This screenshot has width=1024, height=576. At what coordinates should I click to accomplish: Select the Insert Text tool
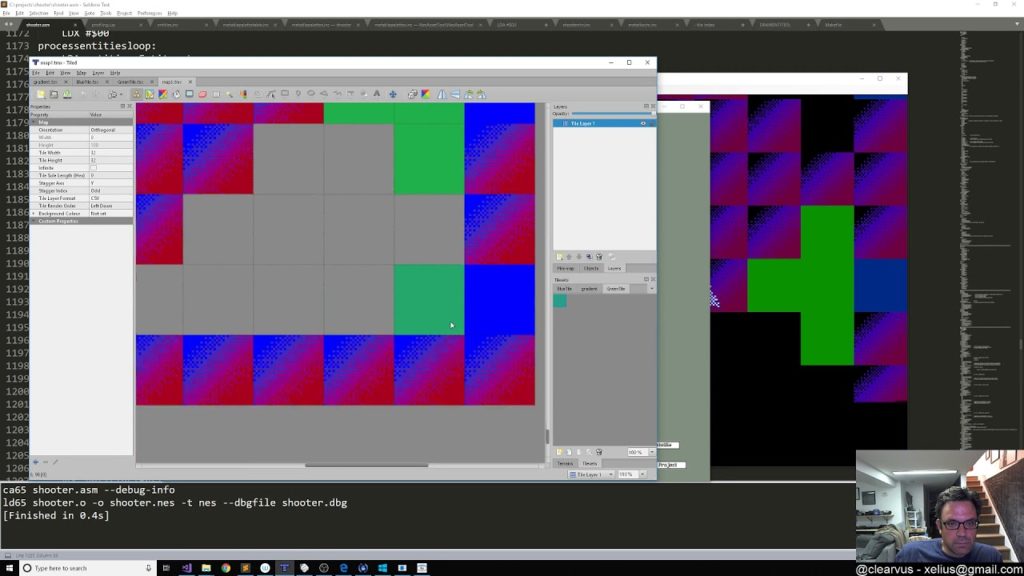tap(377, 93)
